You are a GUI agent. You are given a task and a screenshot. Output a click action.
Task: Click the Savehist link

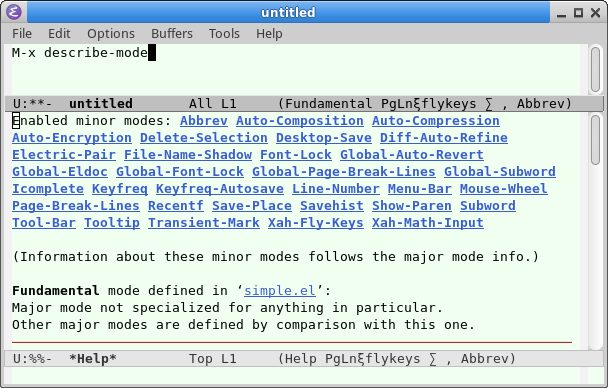point(332,206)
